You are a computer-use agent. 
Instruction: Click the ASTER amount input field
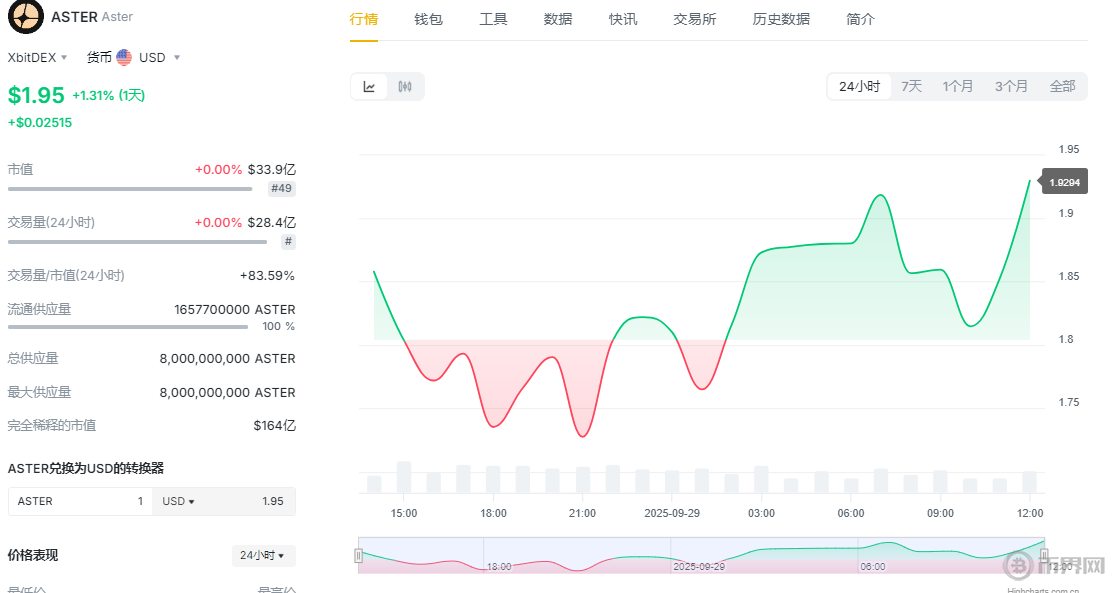point(80,501)
